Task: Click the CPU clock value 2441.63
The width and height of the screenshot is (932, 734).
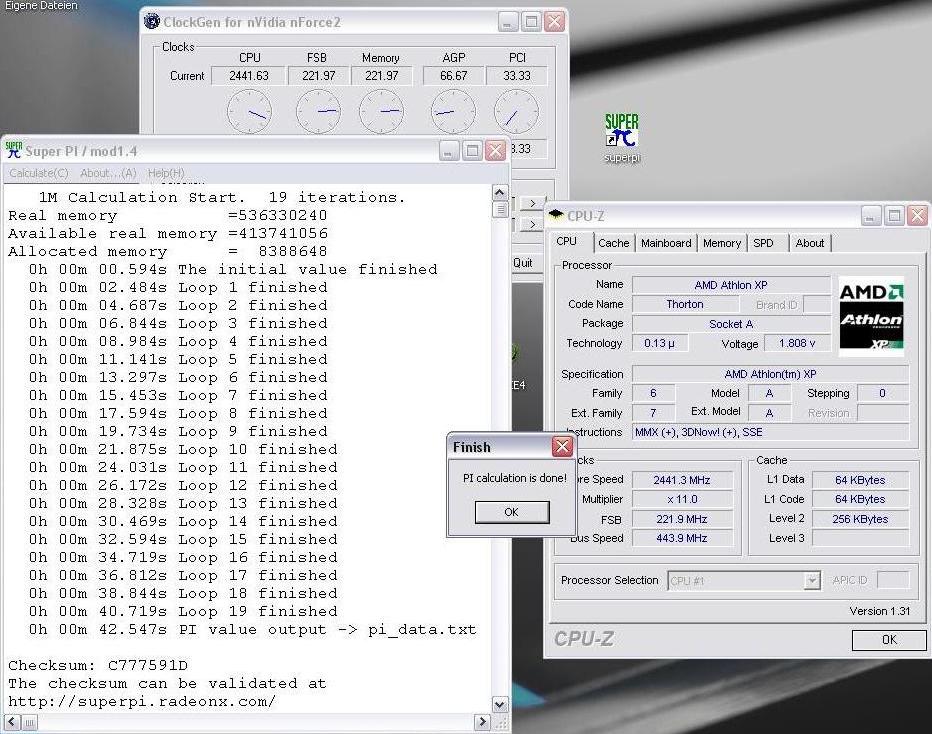Action: (x=249, y=75)
